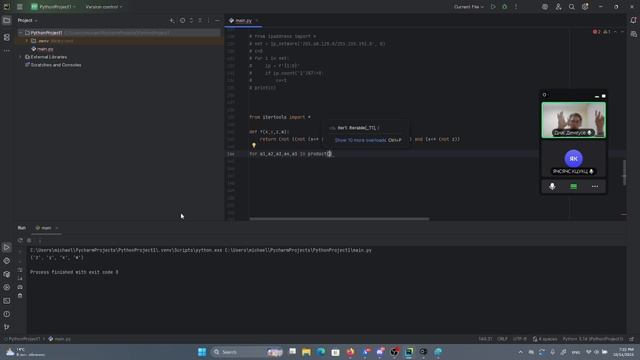Open the Python Packages tool window icon
Image resolution: width=640 pixels, height=360 pixels.
pos(7,274)
